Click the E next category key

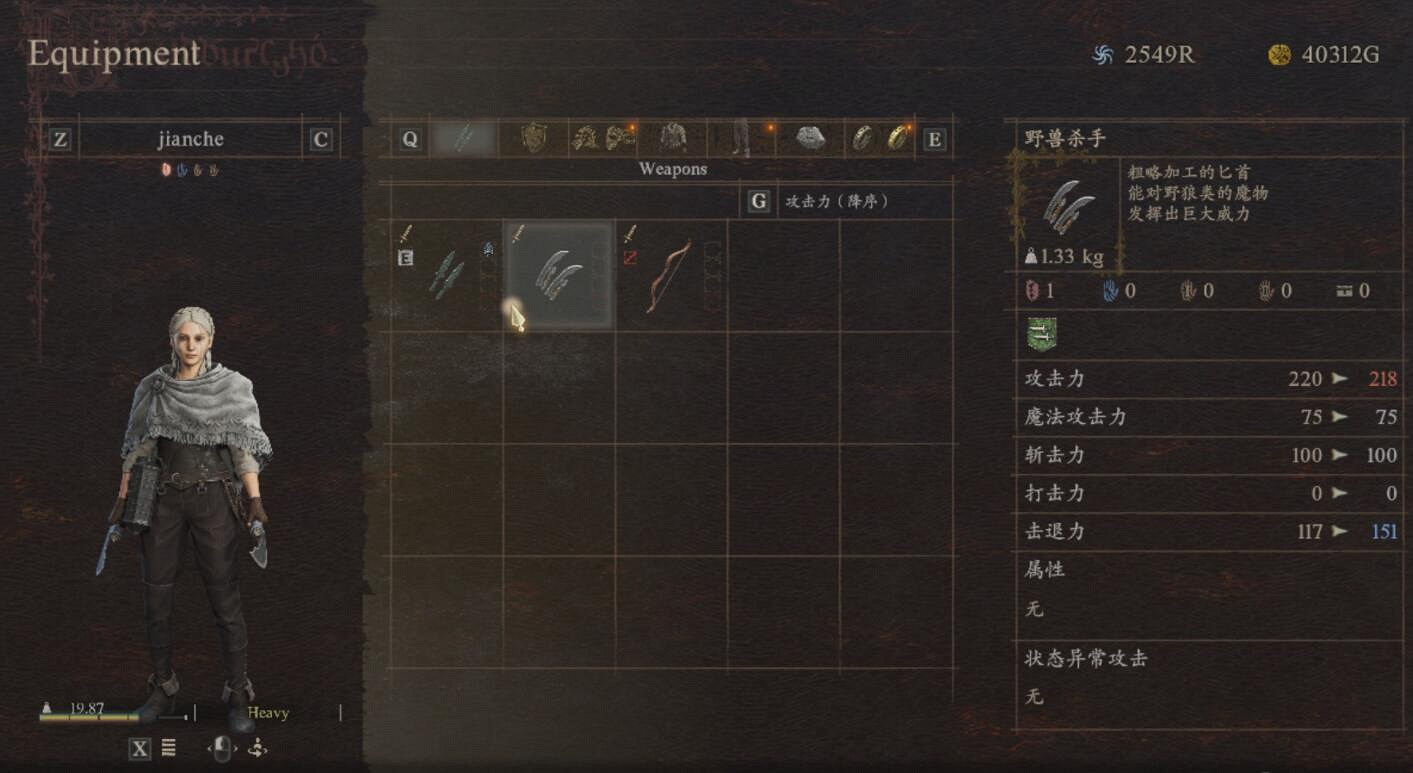tap(934, 139)
